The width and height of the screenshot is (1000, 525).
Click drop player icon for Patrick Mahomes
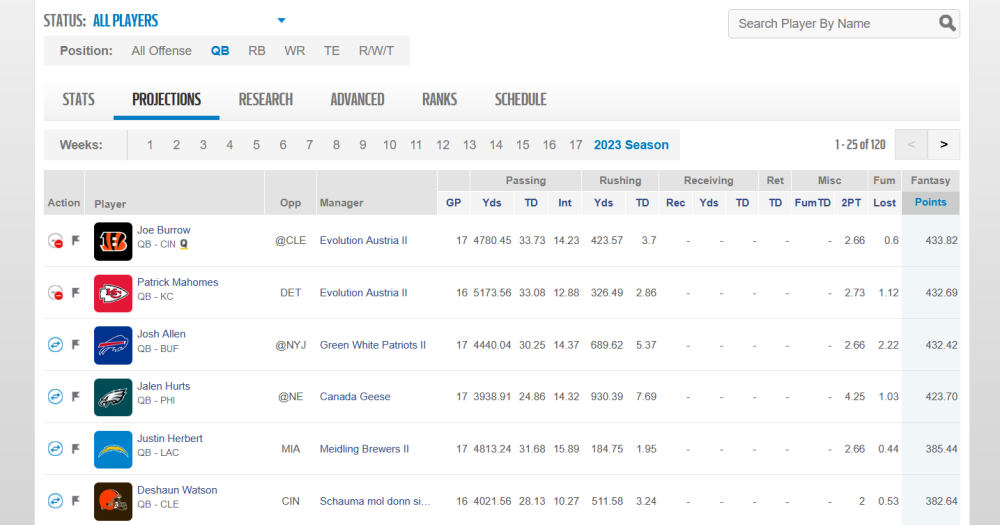(x=56, y=293)
